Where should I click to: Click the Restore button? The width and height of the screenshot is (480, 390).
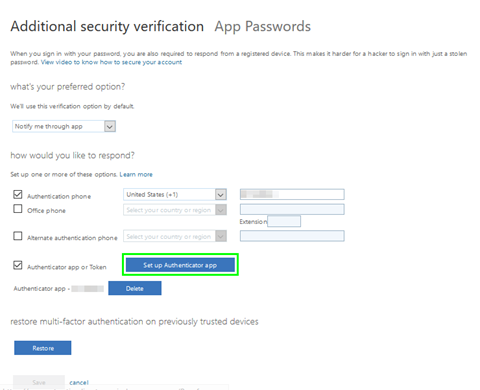[x=43, y=348]
